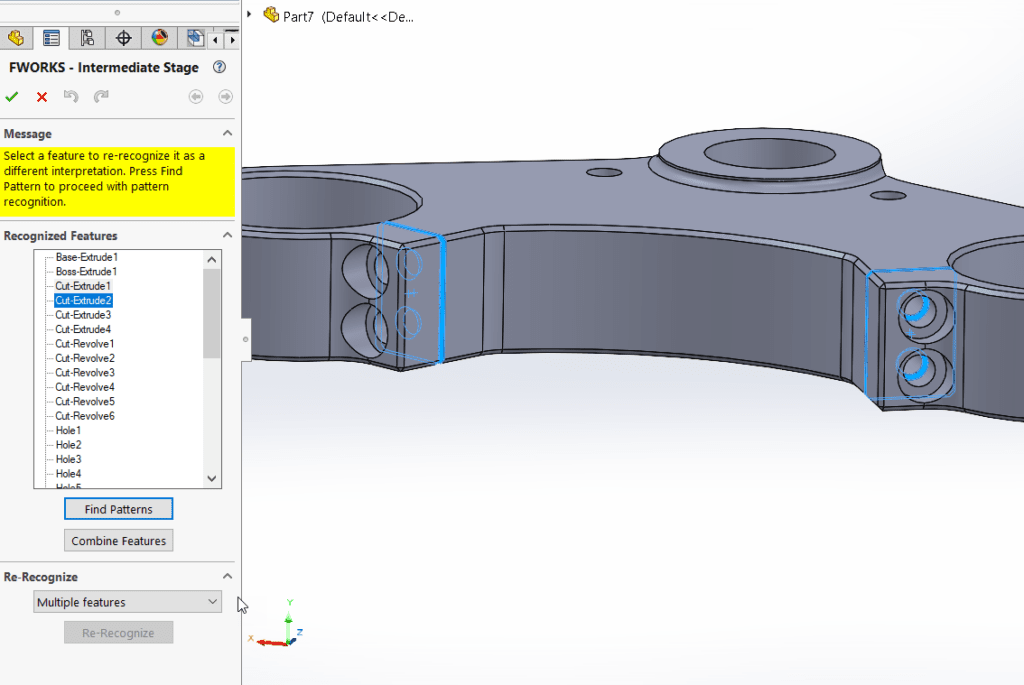Open the DisplayManager color ball tab
This screenshot has width=1024, height=685.
click(x=160, y=39)
